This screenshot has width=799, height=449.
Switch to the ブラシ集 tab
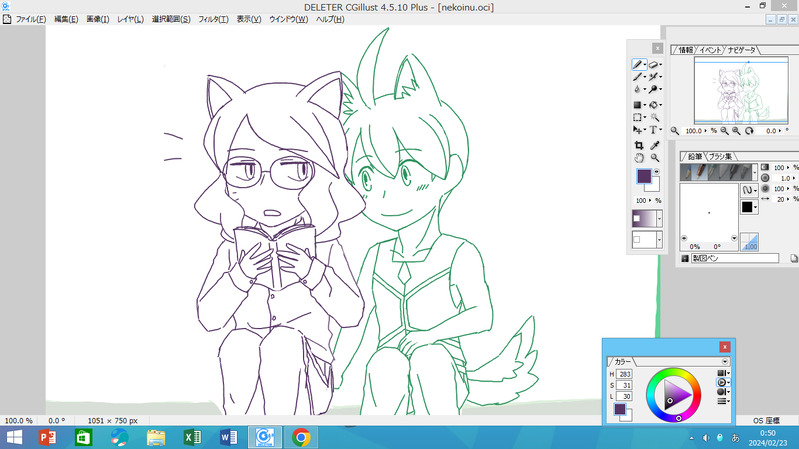coord(720,156)
